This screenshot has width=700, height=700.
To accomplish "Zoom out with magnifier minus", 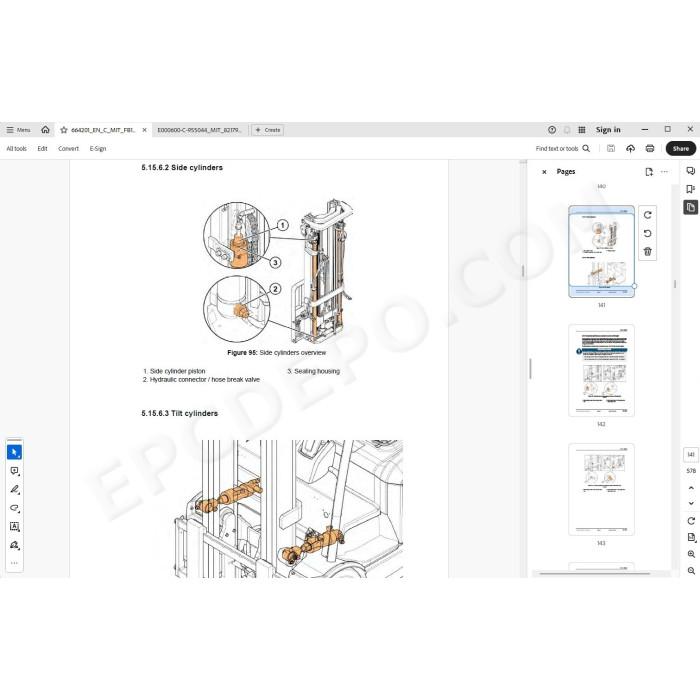I will [691, 571].
